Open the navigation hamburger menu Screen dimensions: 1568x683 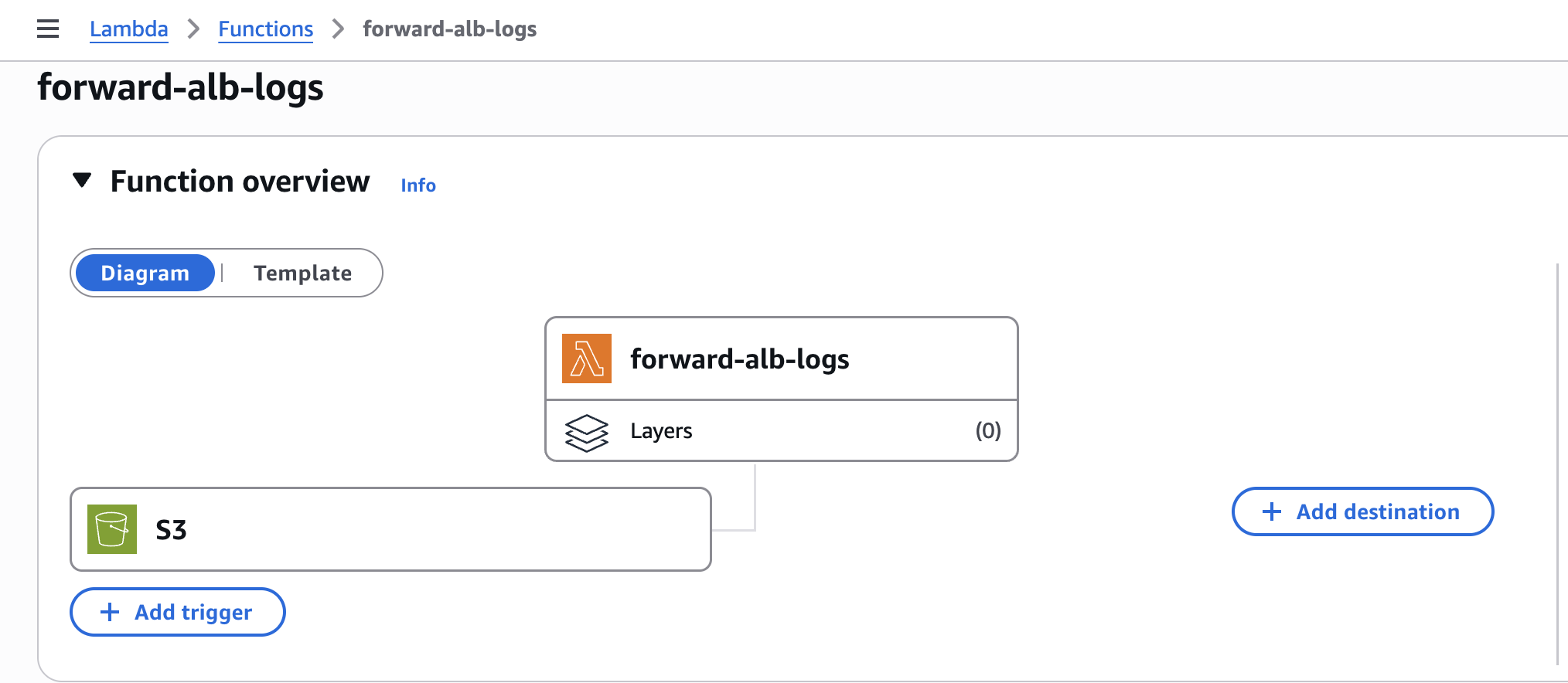point(47,29)
